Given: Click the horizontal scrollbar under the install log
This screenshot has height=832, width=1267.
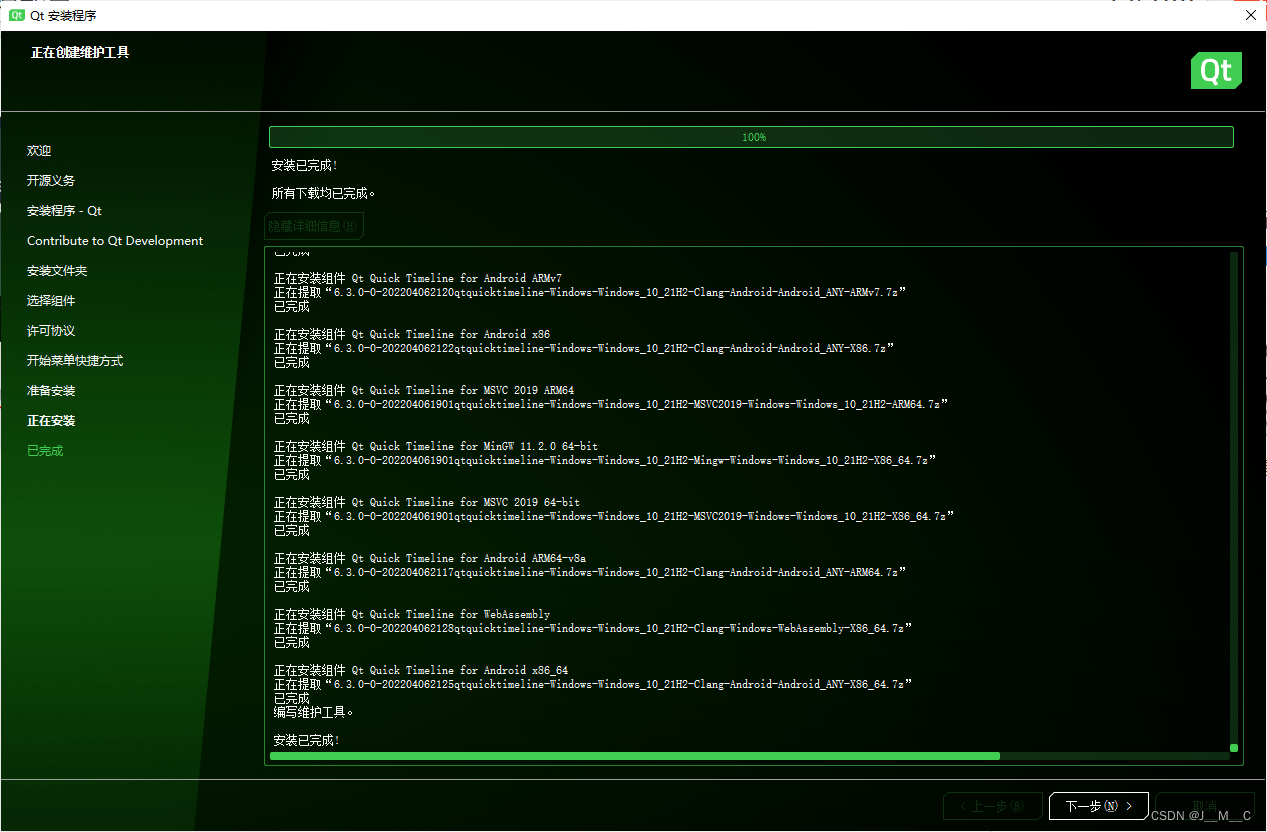Looking at the screenshot, I should pyautogui.click(x=750, y=756).
